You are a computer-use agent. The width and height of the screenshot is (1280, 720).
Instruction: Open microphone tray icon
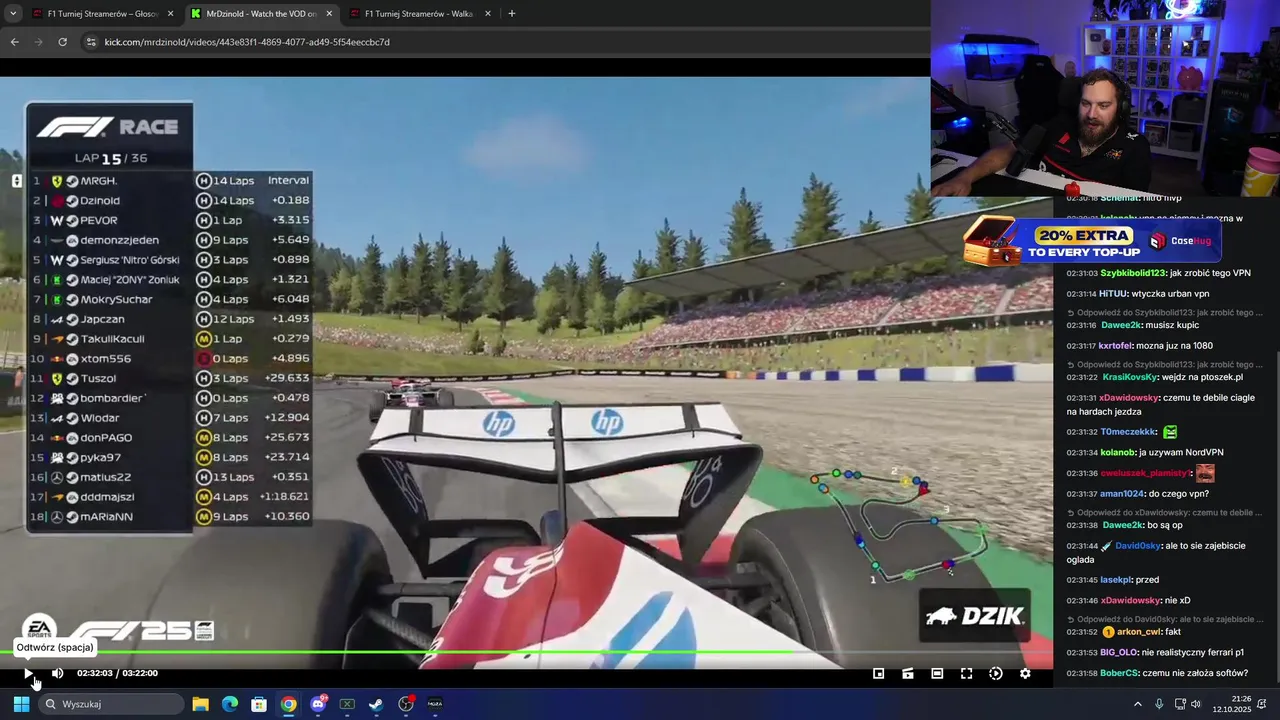(1159, 704)
